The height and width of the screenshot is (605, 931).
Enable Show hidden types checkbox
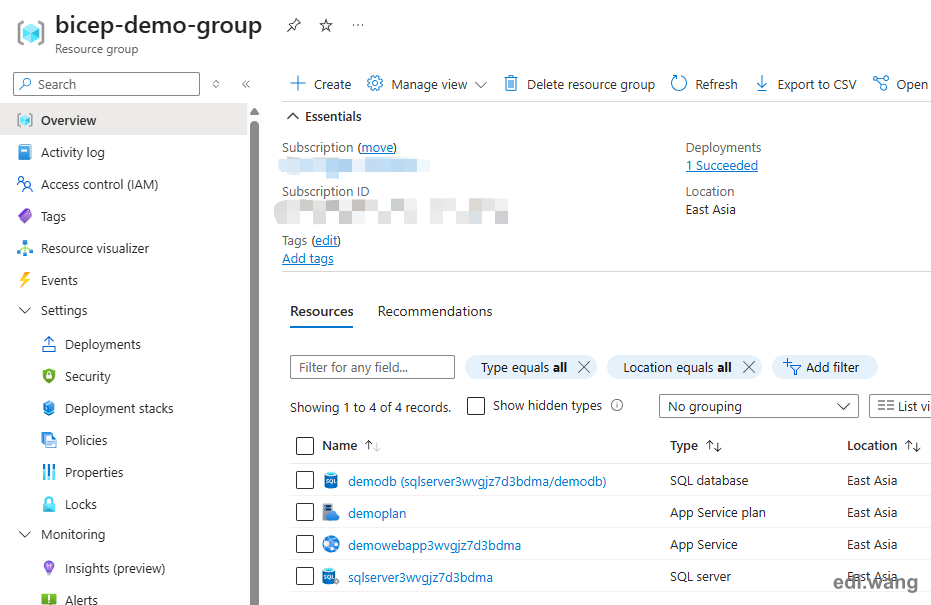[x=476, y=406]
